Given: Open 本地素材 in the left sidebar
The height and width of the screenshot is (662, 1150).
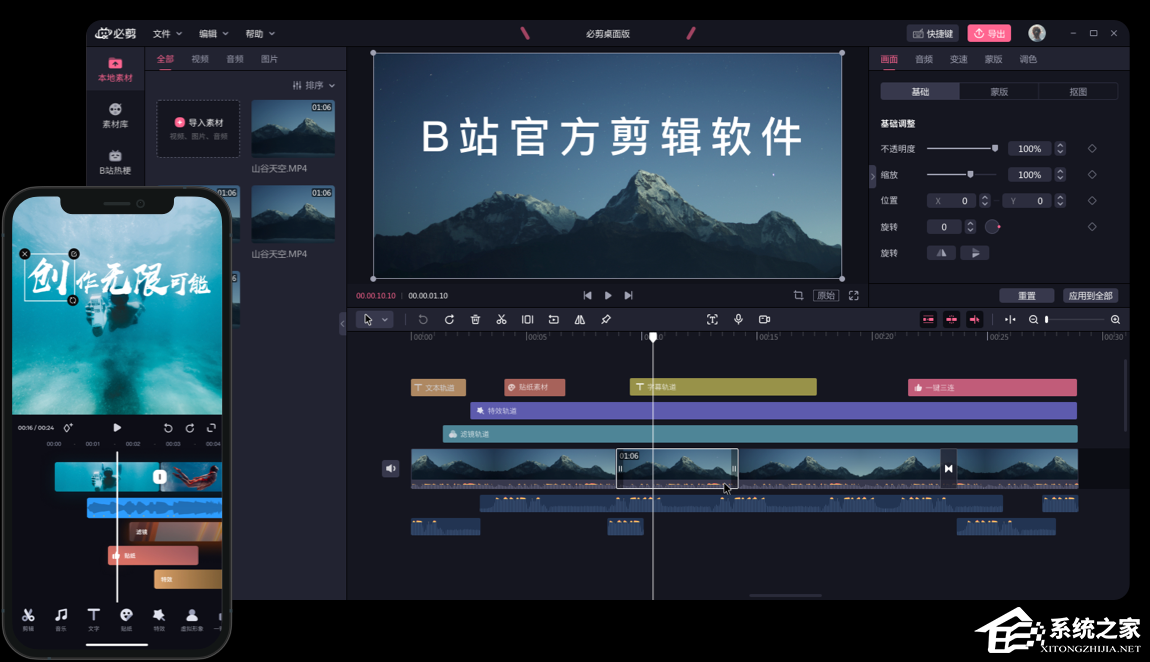Looking at the screenshot, I should click(115, 70).
